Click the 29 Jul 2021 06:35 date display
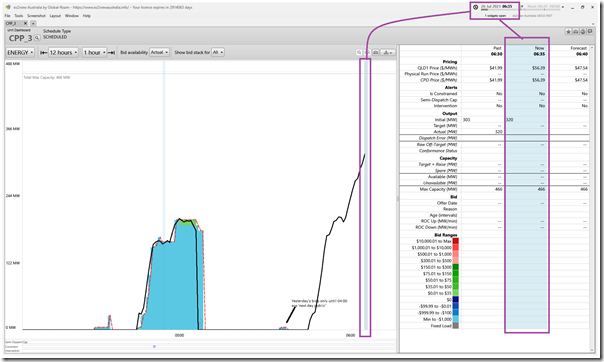This screenshot has width=604, height=362. [x=497, y=7]
